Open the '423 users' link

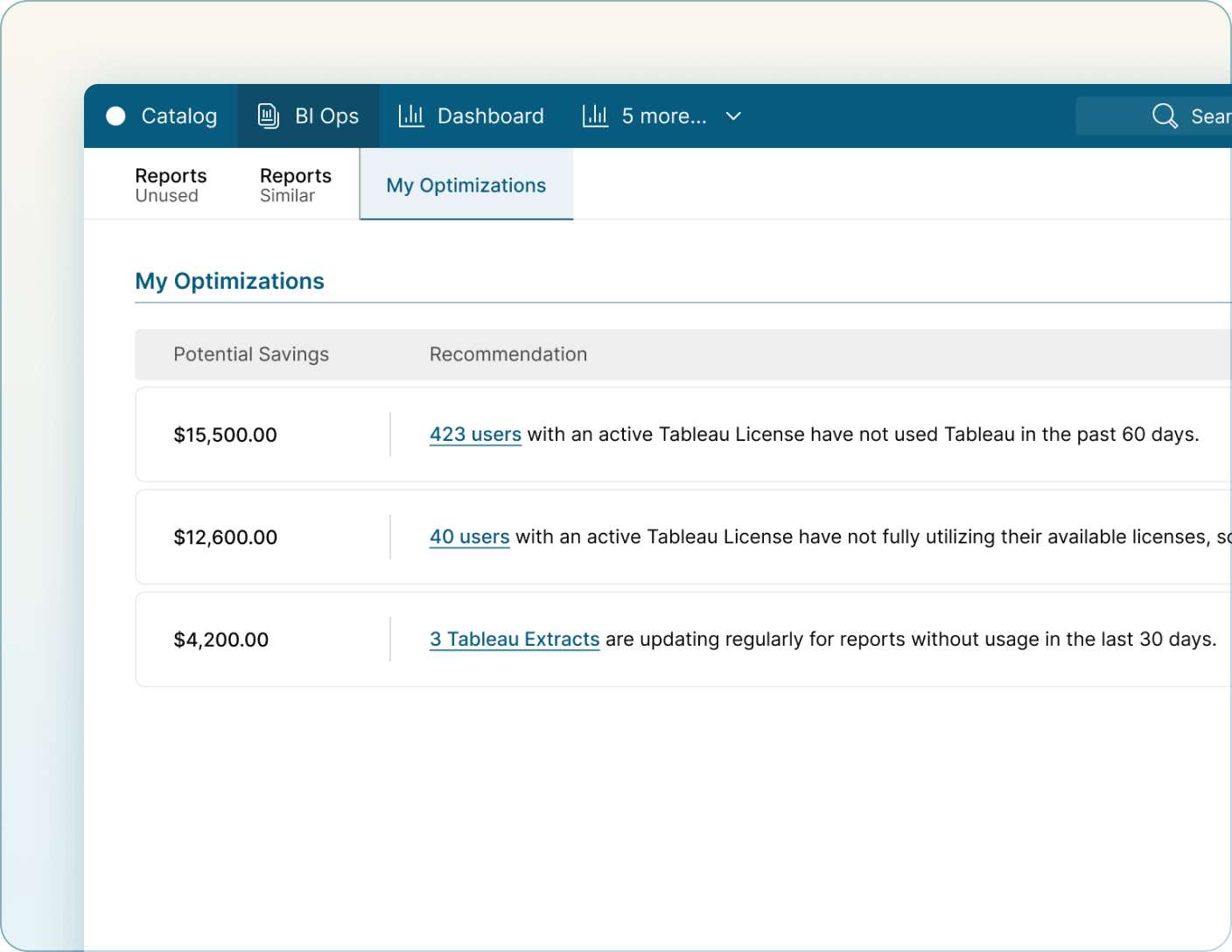coord(475,434)
